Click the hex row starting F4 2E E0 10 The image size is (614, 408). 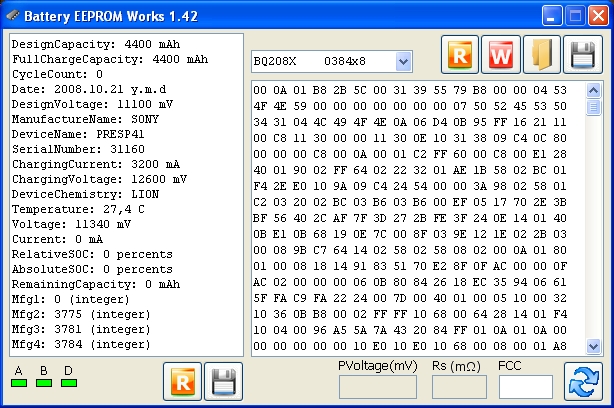[x=410, y=186]
